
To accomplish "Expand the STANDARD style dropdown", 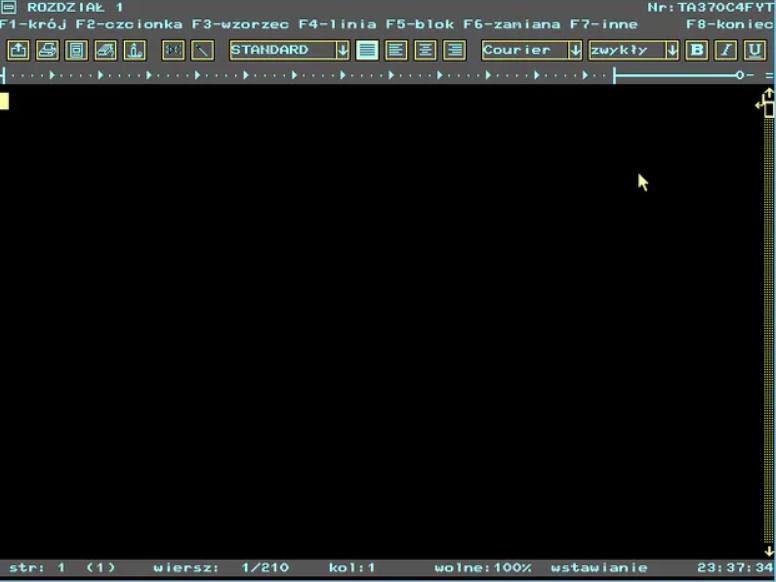I will [x=342, y=50].
